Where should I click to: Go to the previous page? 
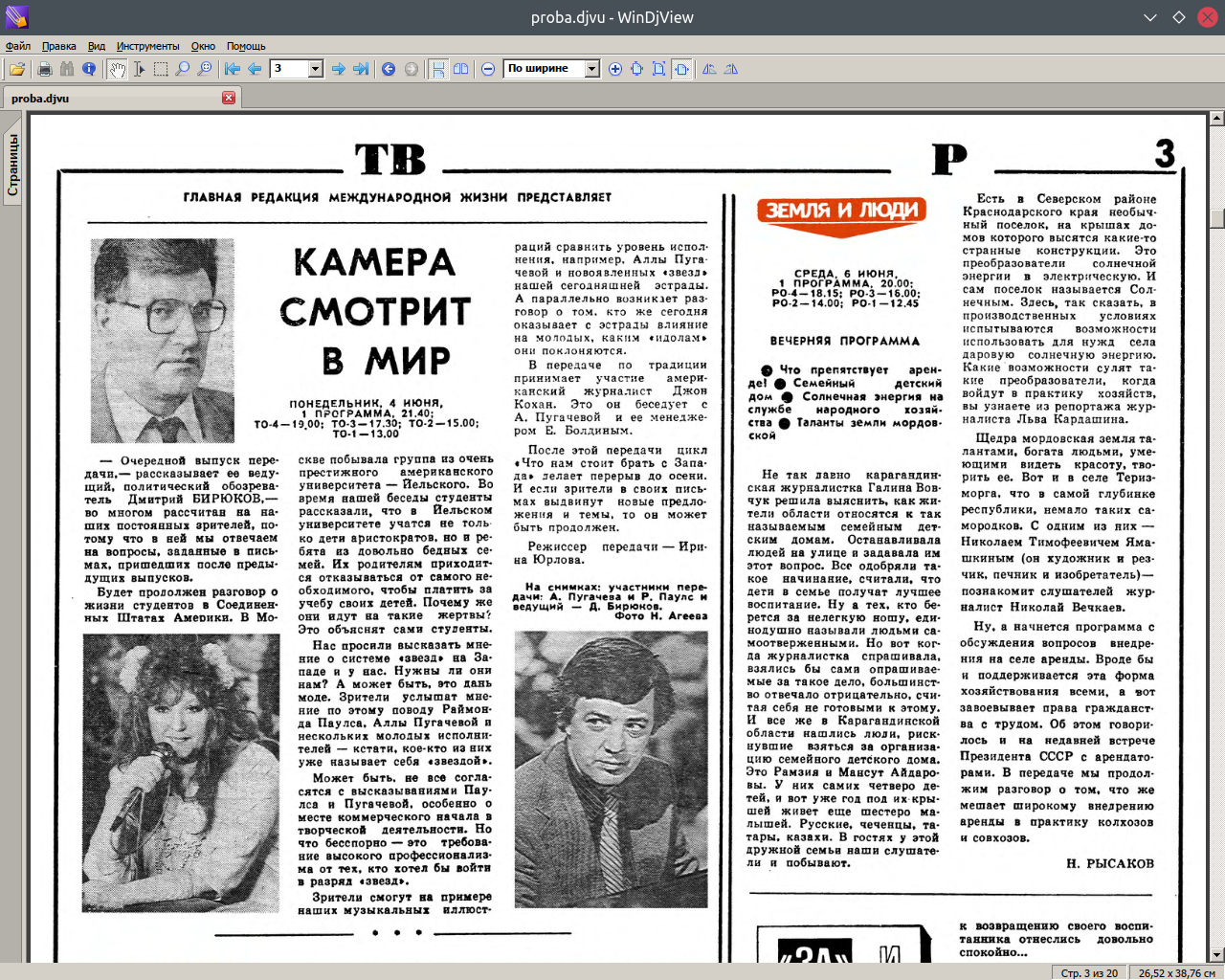pyautogui.click(x=255, y=69)
